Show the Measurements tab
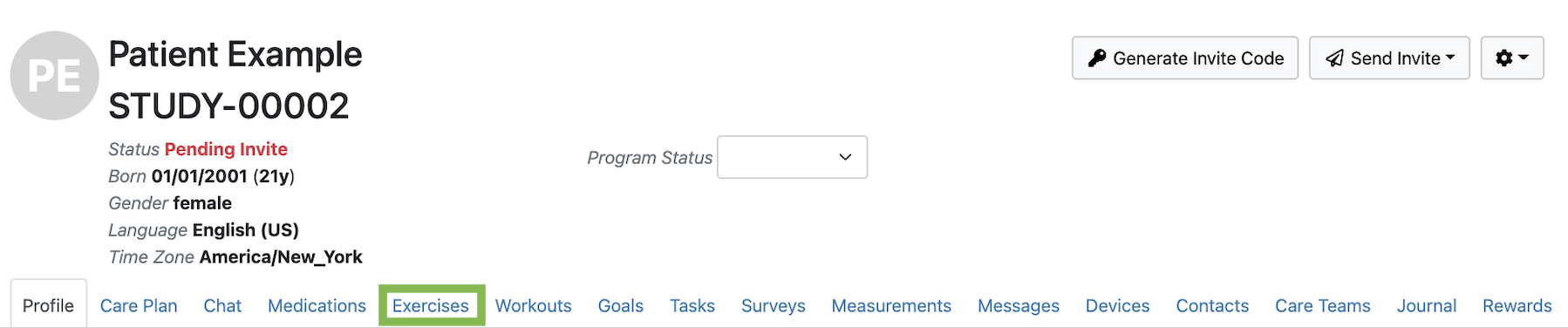The width and height of the screenshot is (1568, 328). click(x=891, y=306)
